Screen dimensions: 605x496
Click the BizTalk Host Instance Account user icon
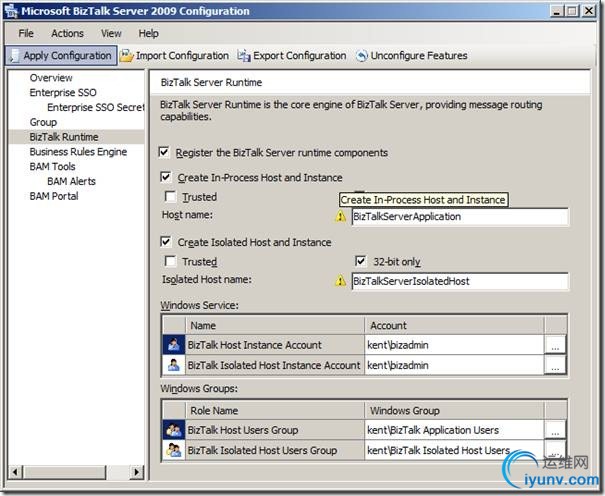pyautogui.click(x=174, y=344)
